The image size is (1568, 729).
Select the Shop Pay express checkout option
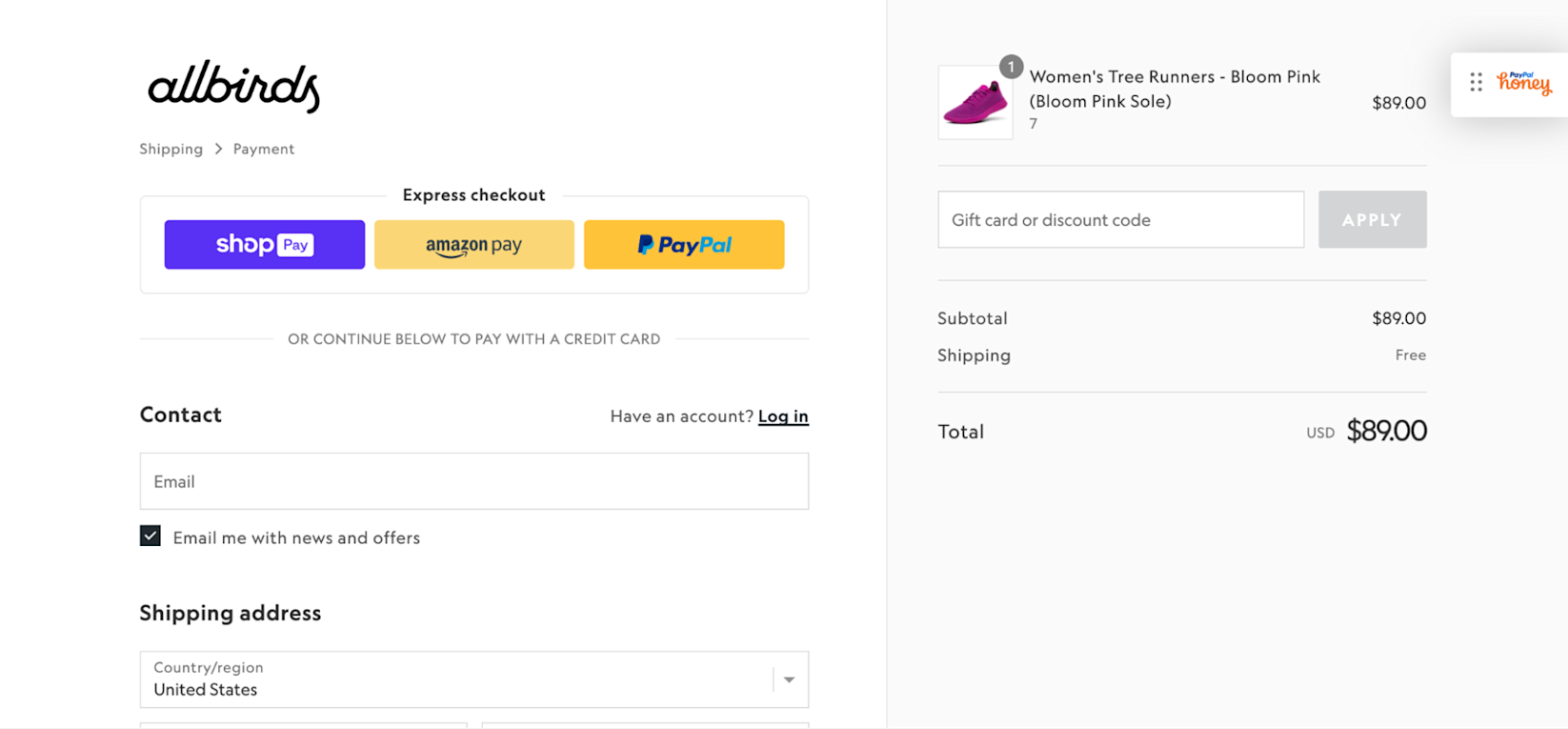point(264,244)
